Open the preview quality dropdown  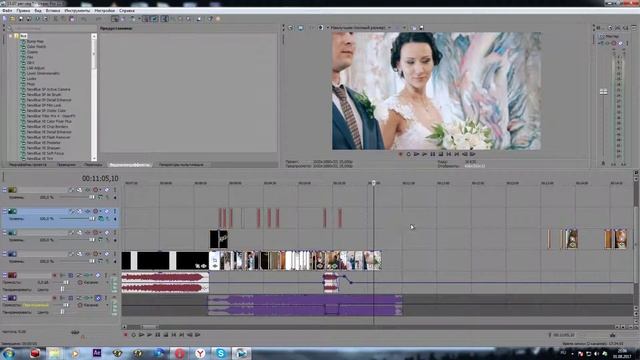tap(361, 28)
